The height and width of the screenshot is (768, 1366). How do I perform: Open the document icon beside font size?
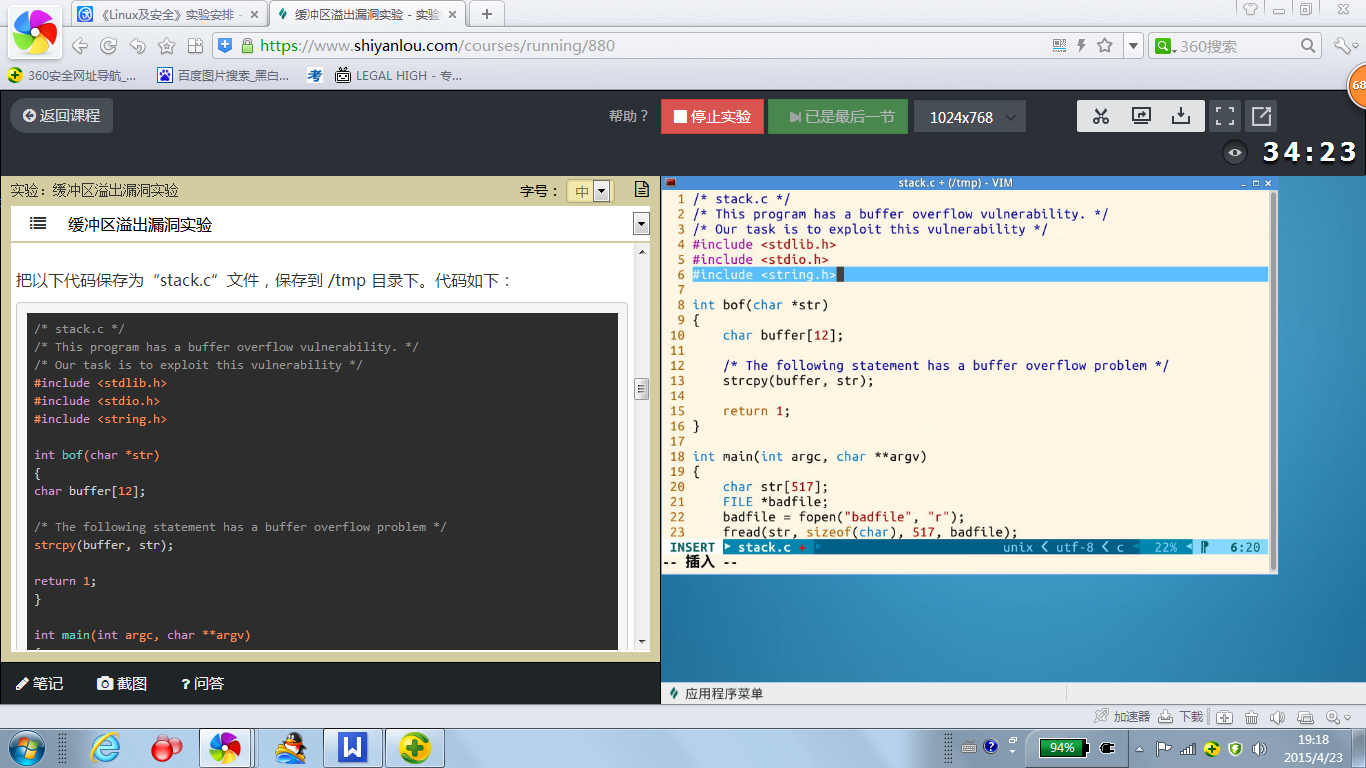click(642, 190)
